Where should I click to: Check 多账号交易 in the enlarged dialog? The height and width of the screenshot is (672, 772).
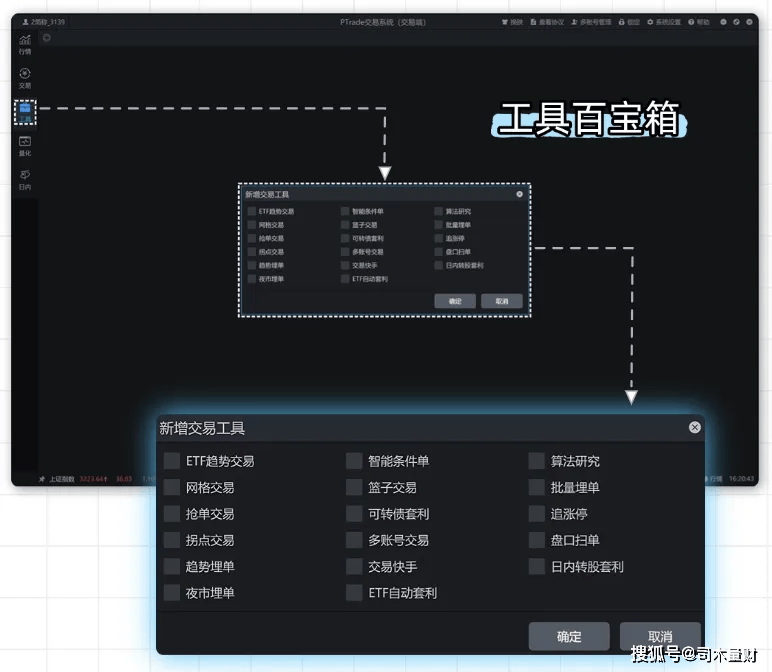point(354,540)
